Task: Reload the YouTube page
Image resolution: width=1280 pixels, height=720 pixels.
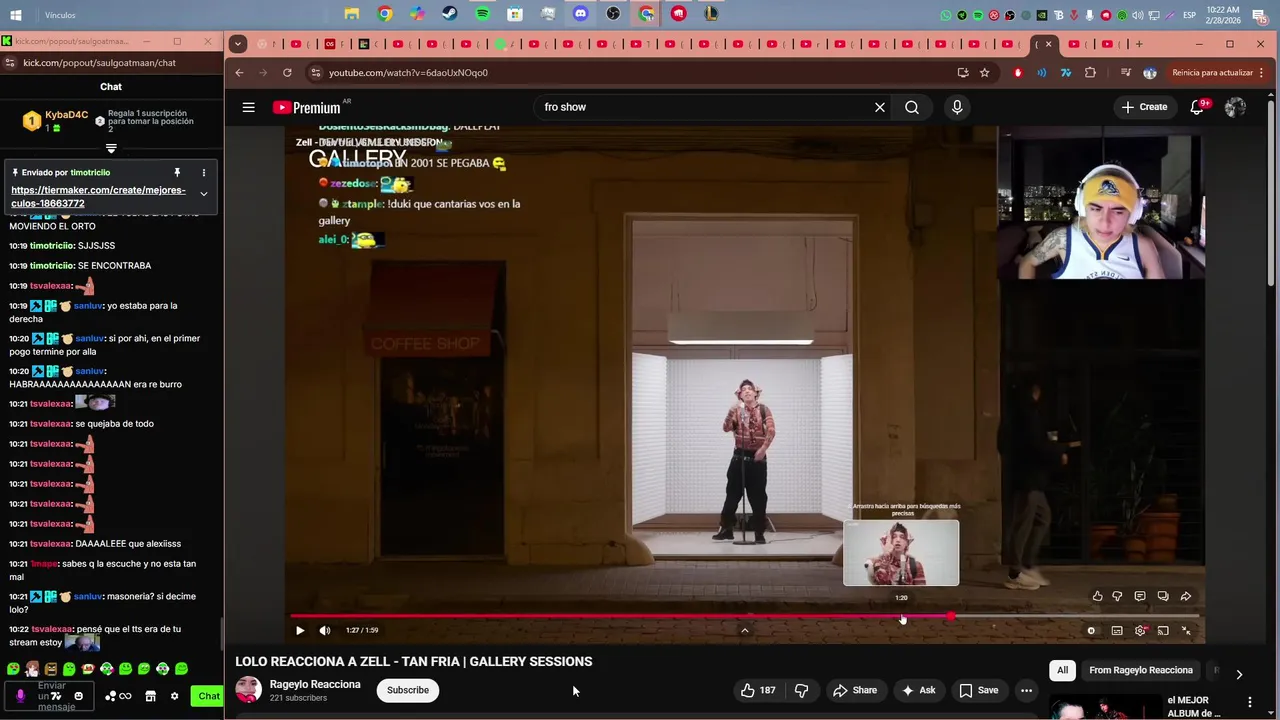Action: coord(287,73)
